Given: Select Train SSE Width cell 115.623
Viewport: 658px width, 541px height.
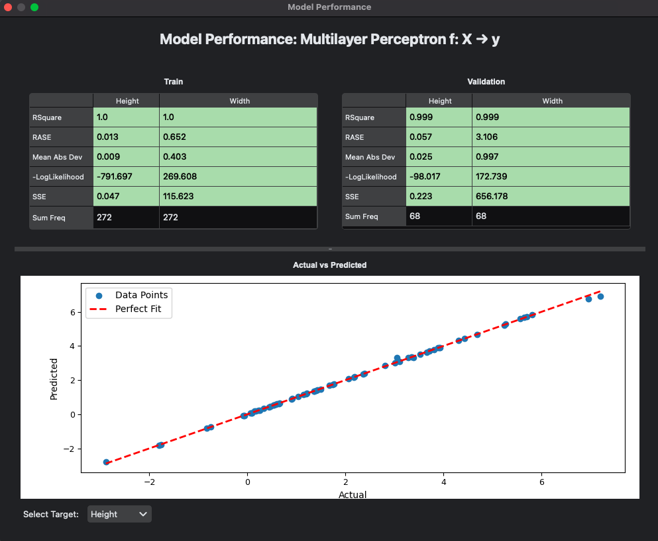Looking at the screenshot, I should pos(238,197).
